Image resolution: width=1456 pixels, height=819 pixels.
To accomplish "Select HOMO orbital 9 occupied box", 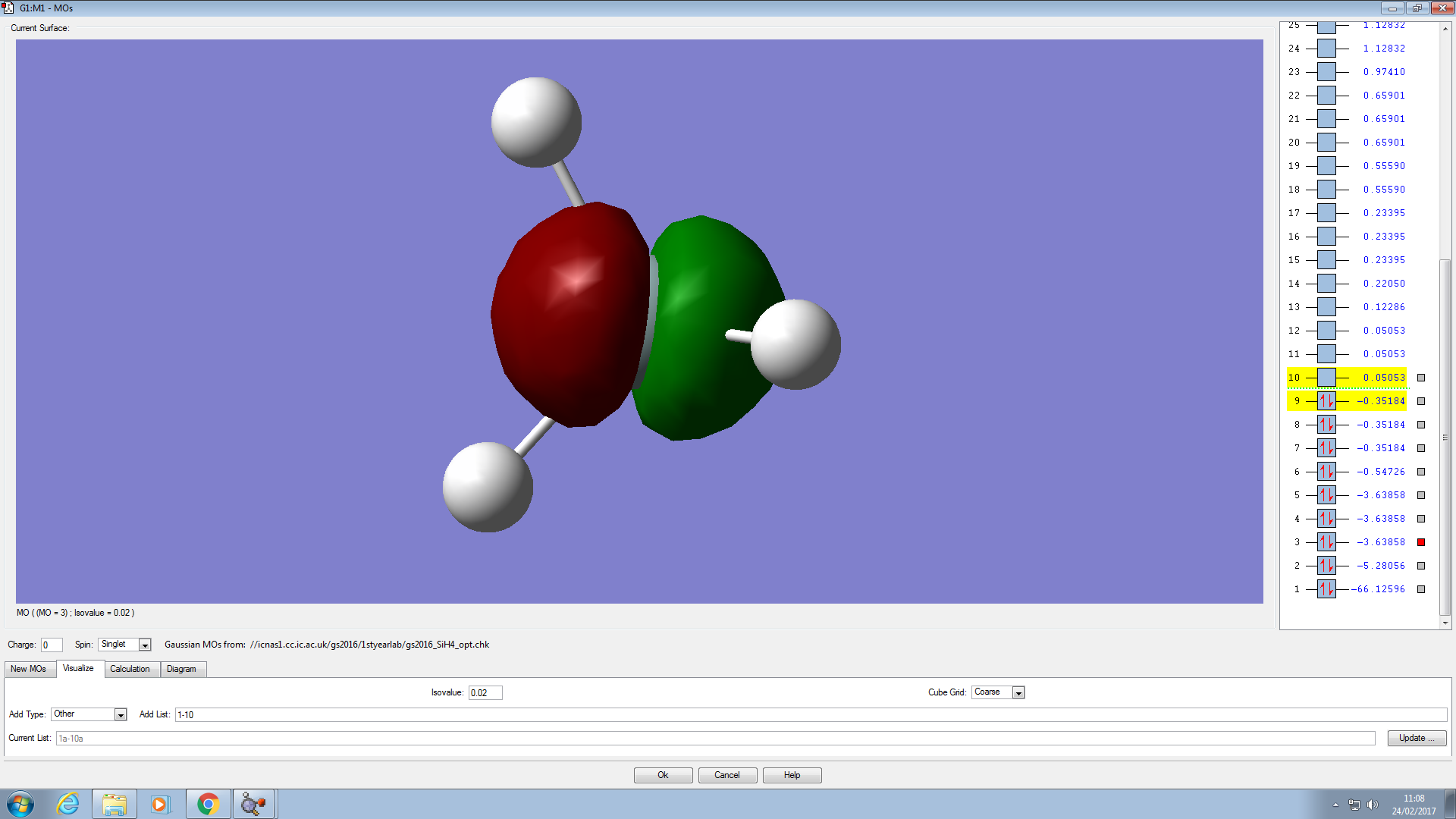I will tap(1326, 401).
